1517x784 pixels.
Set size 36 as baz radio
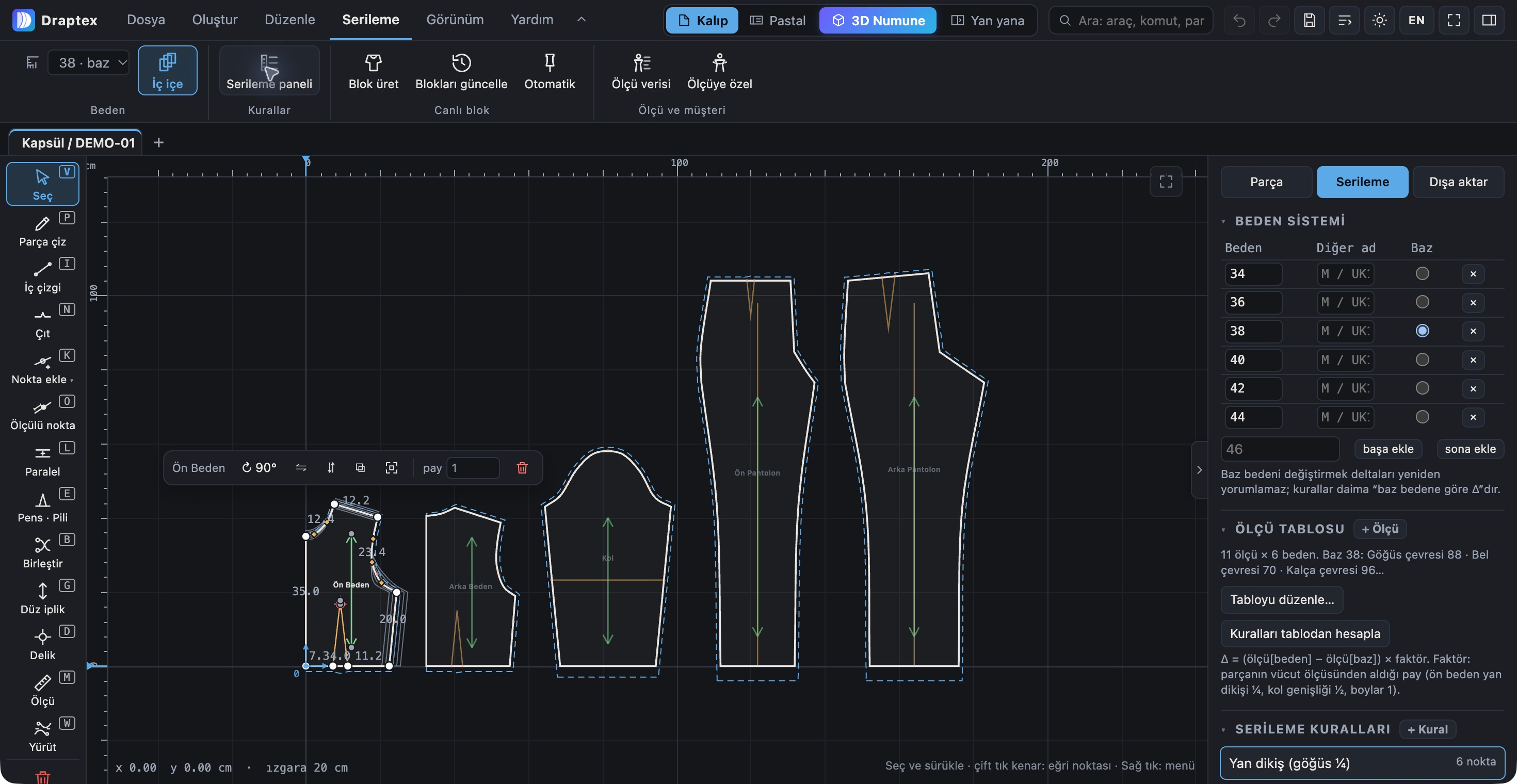(x=1422, y=303)
